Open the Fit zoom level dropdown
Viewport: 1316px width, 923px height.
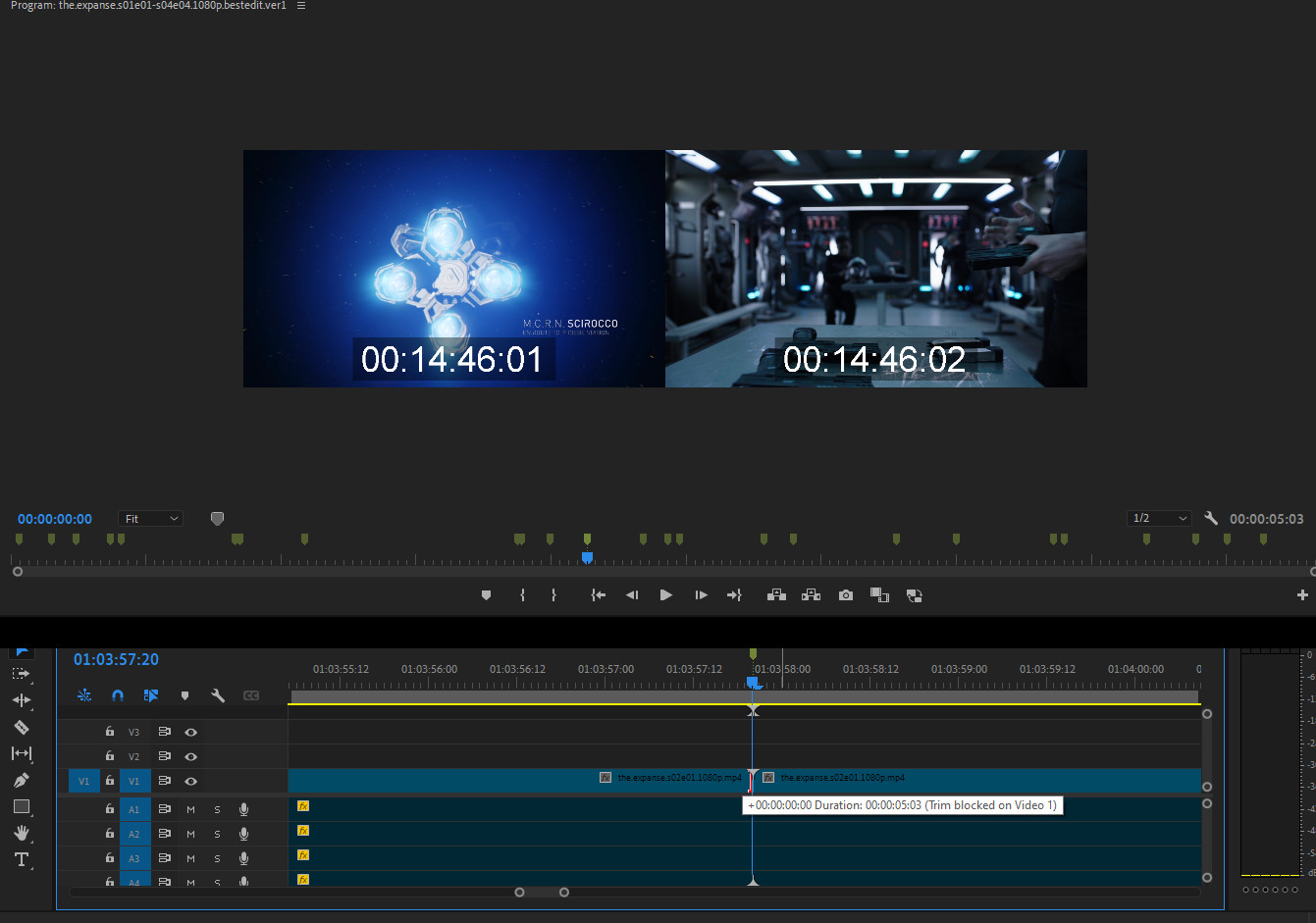point(150,519)
